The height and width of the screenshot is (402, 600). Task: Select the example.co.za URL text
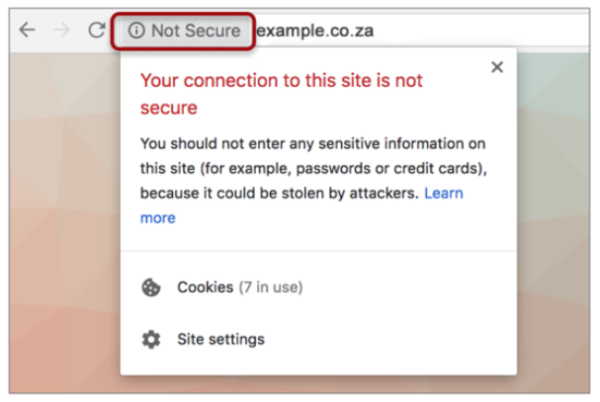click(314, 31)
